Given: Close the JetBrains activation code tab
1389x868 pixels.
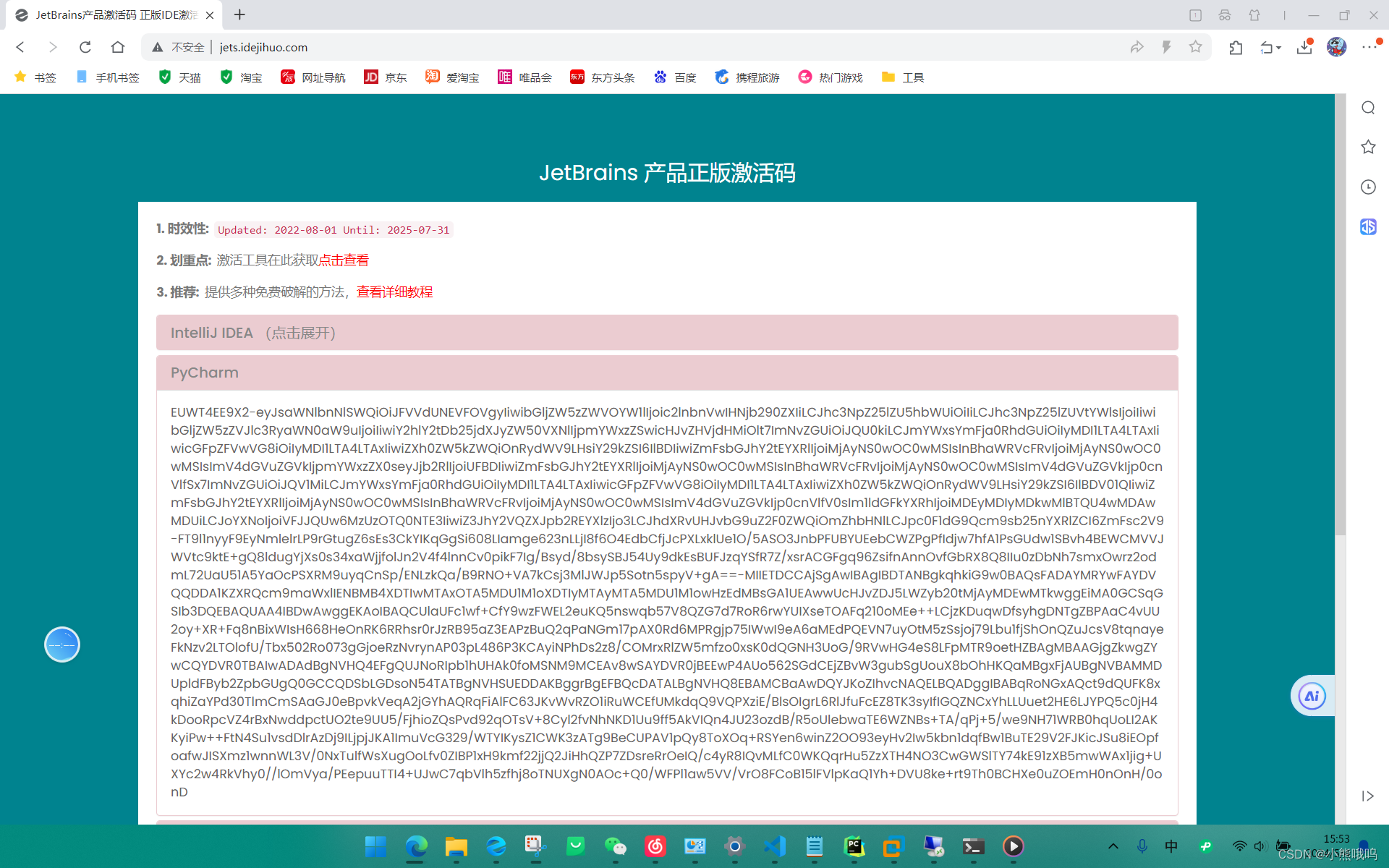Looking at the screenshot, I should click(x=210, y=15).
